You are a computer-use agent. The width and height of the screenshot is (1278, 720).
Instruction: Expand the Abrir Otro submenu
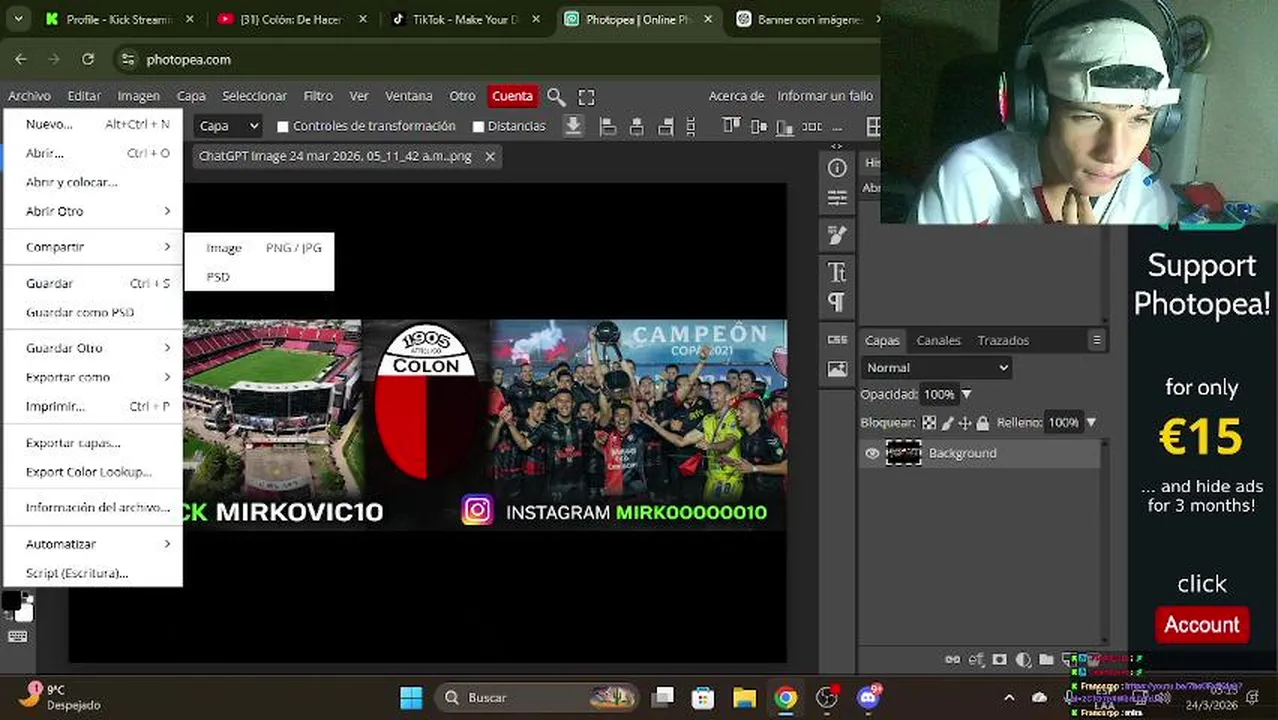[93, 211]
